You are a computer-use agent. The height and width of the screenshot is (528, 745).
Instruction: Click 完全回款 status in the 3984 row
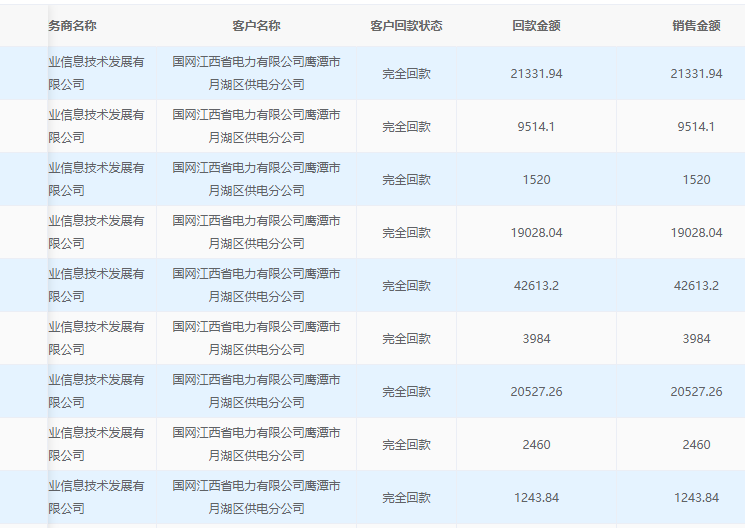pos(406,339)
